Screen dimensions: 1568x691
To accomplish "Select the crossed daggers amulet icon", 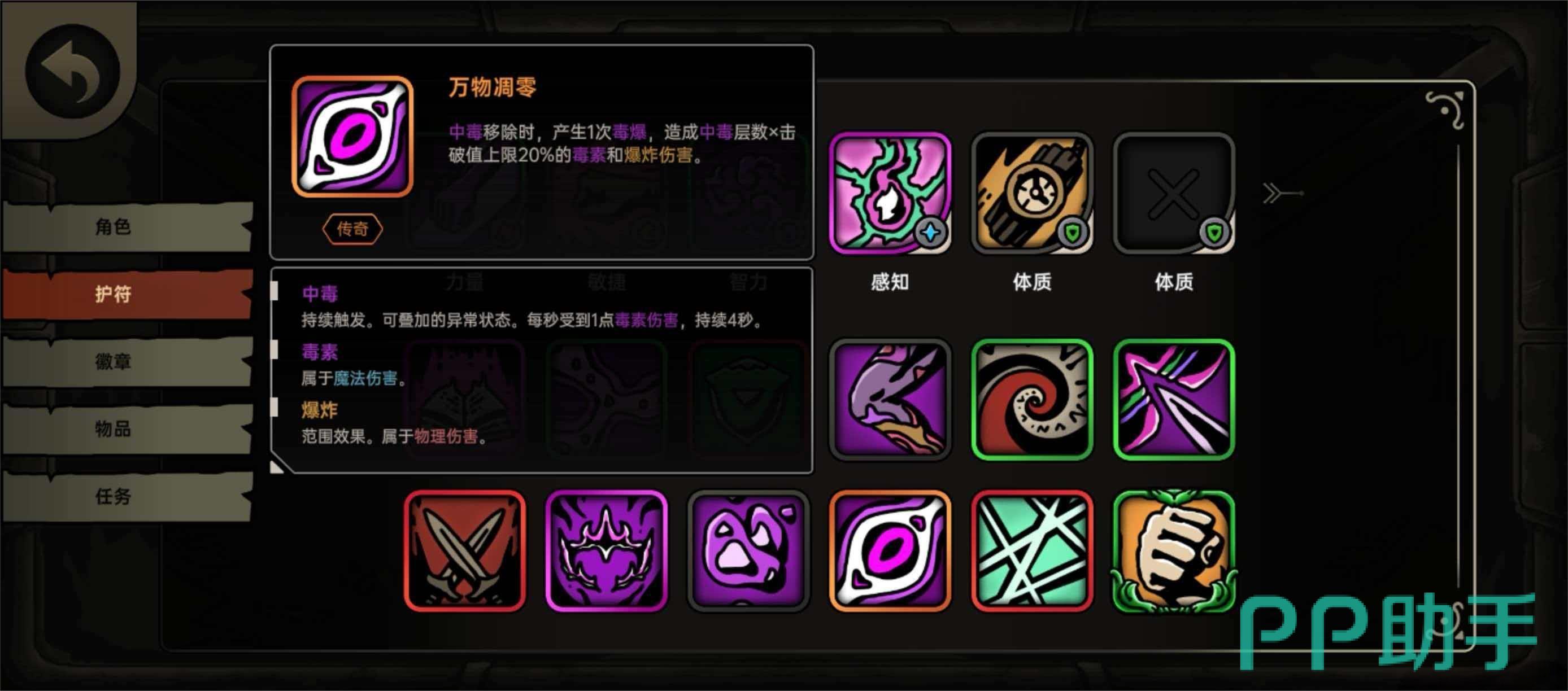I will click(464, 551).
